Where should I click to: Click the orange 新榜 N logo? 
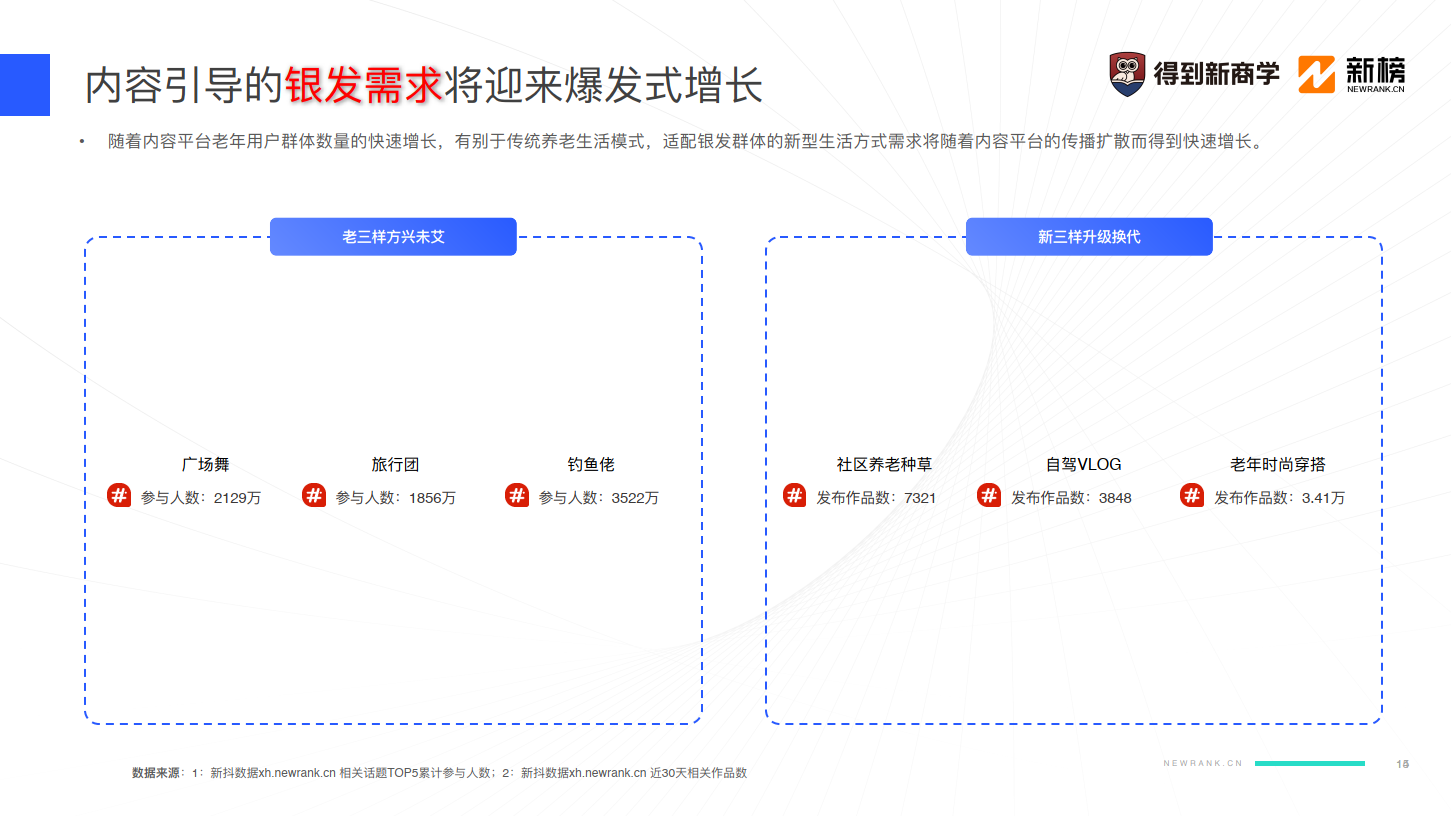tap(1317, 75)
